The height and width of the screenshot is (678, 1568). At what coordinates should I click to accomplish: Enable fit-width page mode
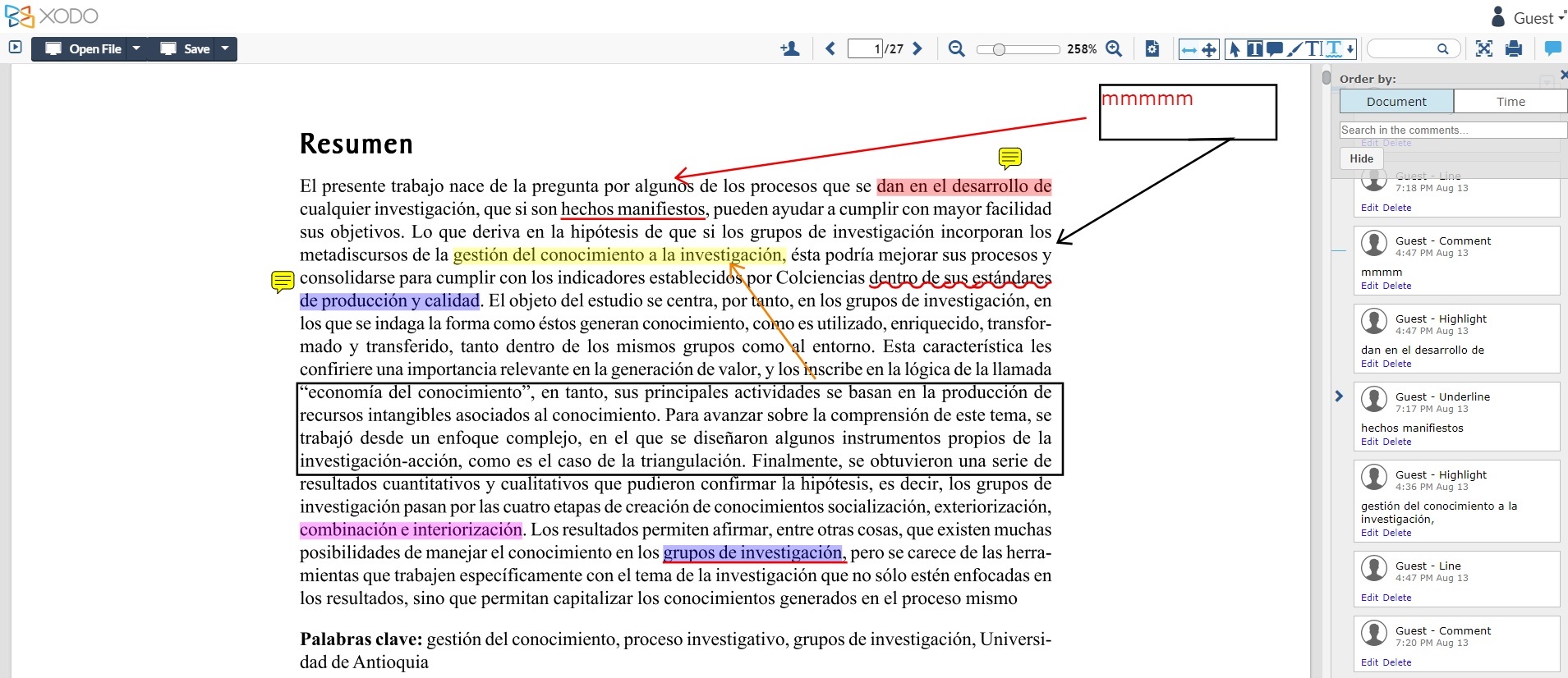[x=1189, y=49]
